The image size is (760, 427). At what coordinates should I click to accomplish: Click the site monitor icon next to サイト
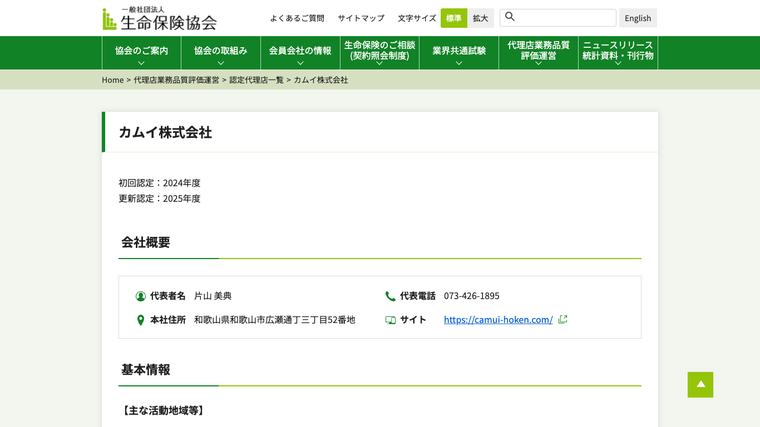[x=390, y=320]
